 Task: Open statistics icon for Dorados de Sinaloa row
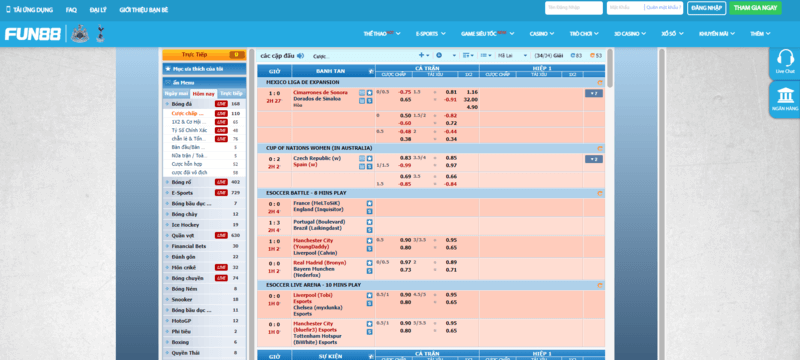pyautogui.click(x=369, y=101)
